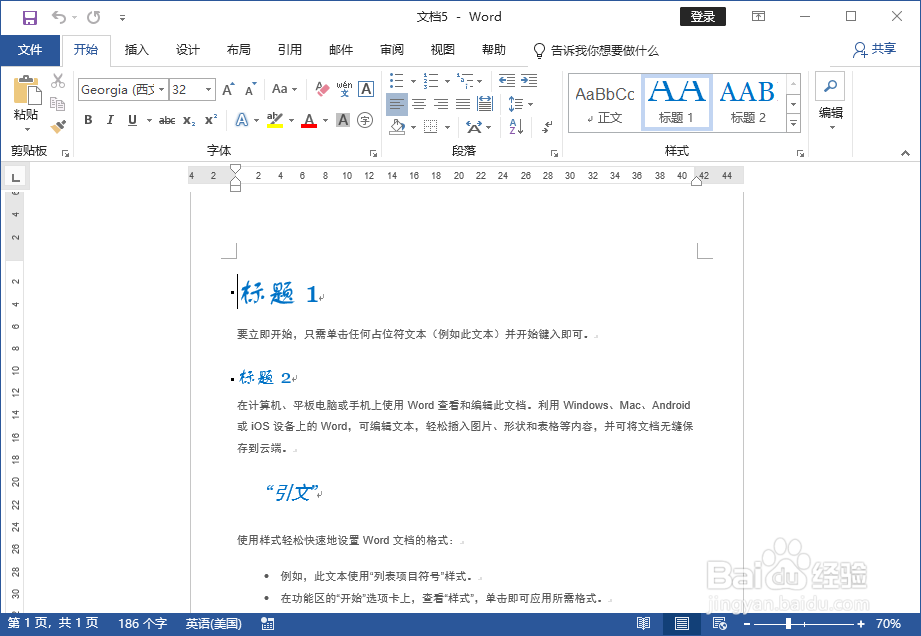Clear all formatting with the eraser icon

click(322, 89)
